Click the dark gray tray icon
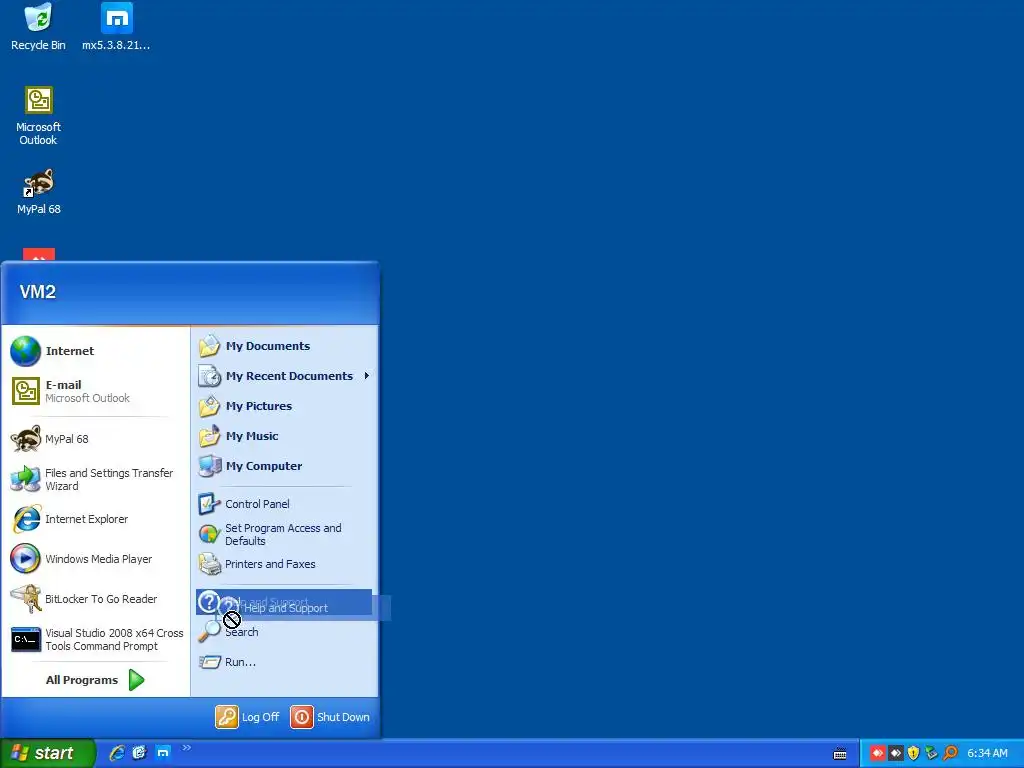1024x768 pixels. [x=896, y=754]
